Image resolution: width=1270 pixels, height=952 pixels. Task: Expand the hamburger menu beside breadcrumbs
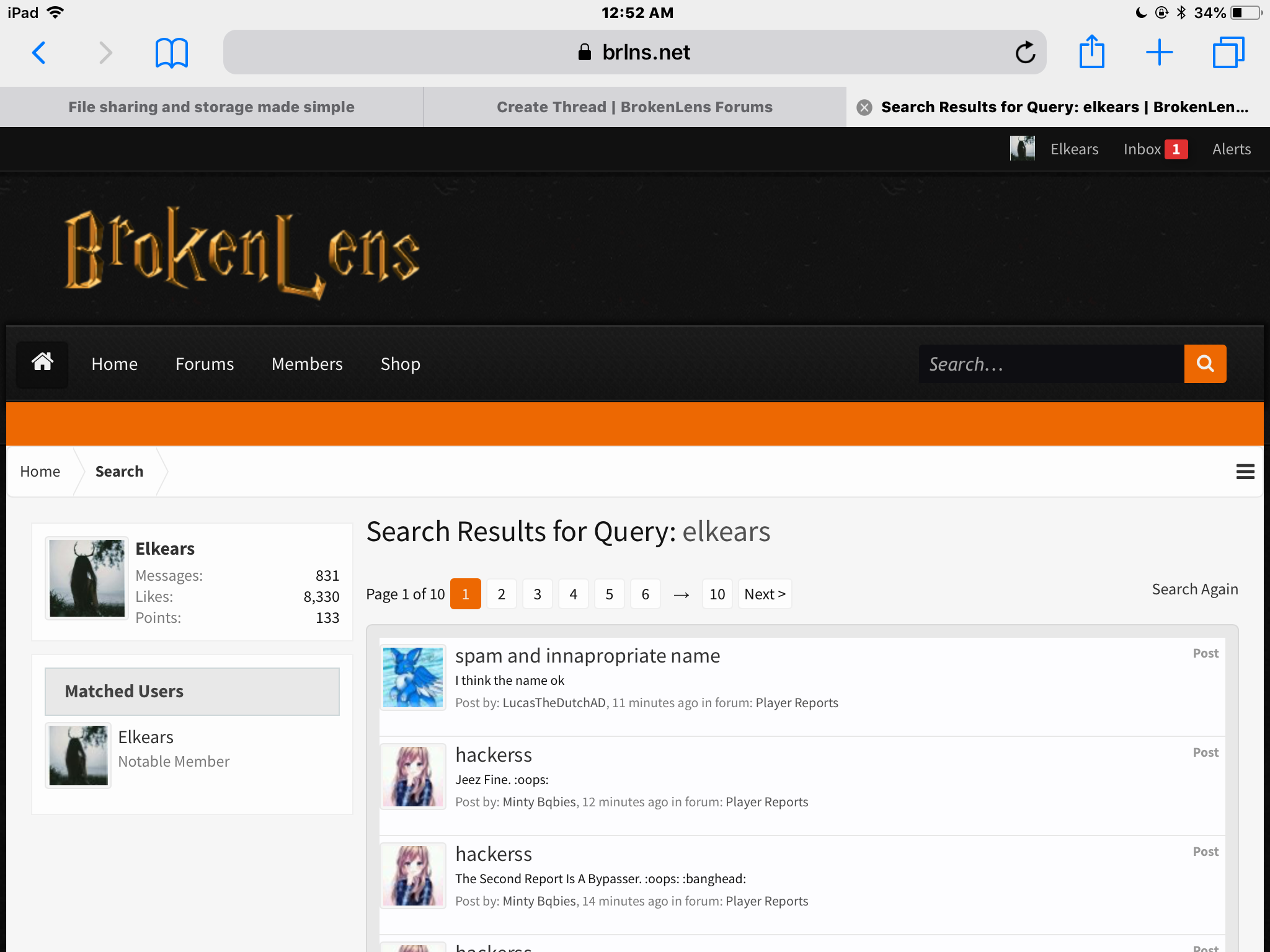1245,472
